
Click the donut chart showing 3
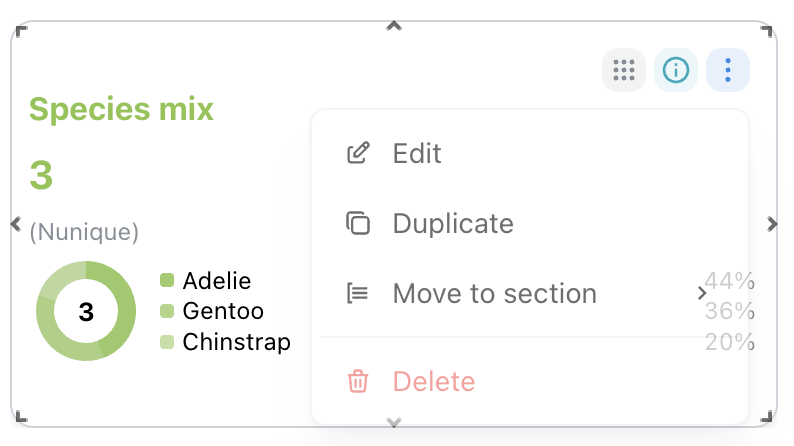(x=86, y=311)
